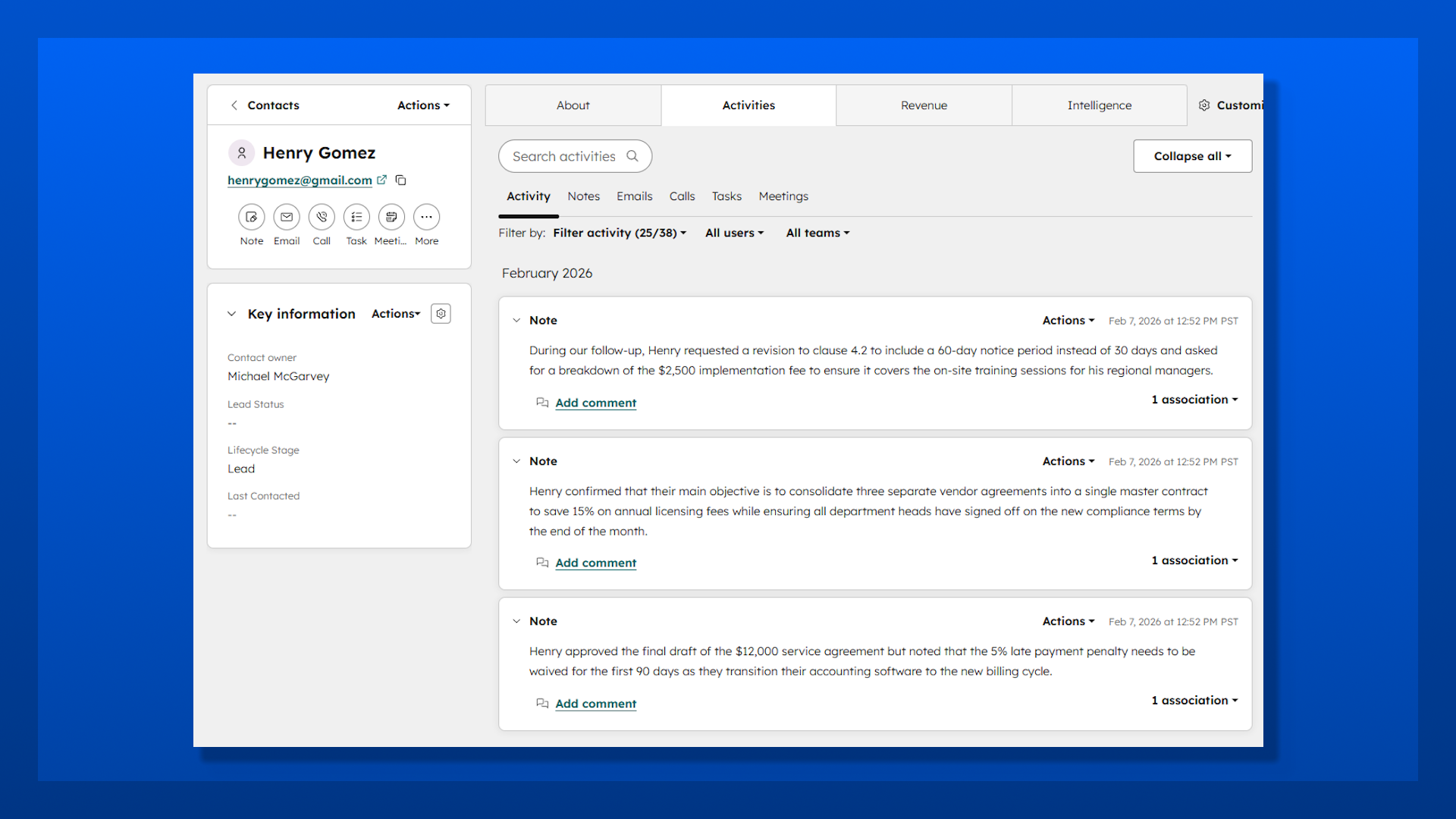Collapse the Key information section

232,314
